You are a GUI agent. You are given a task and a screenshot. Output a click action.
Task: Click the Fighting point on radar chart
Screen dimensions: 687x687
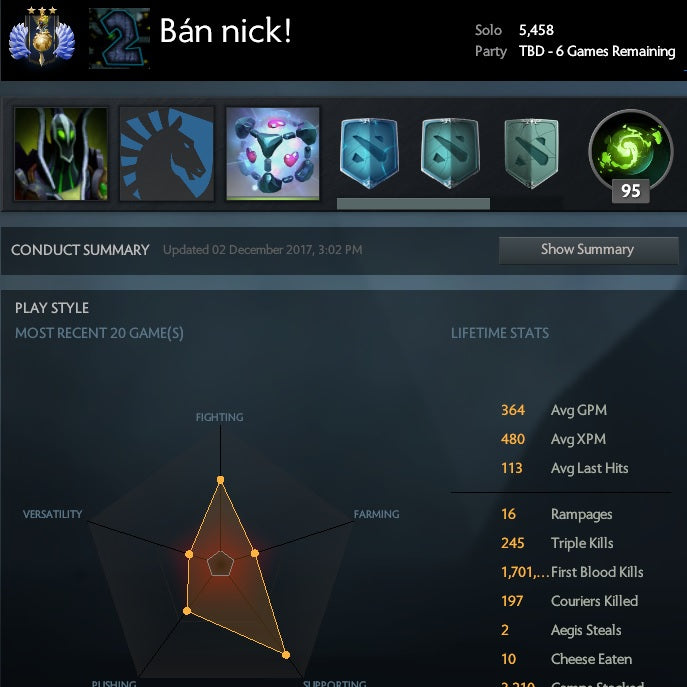pos(220,480)
